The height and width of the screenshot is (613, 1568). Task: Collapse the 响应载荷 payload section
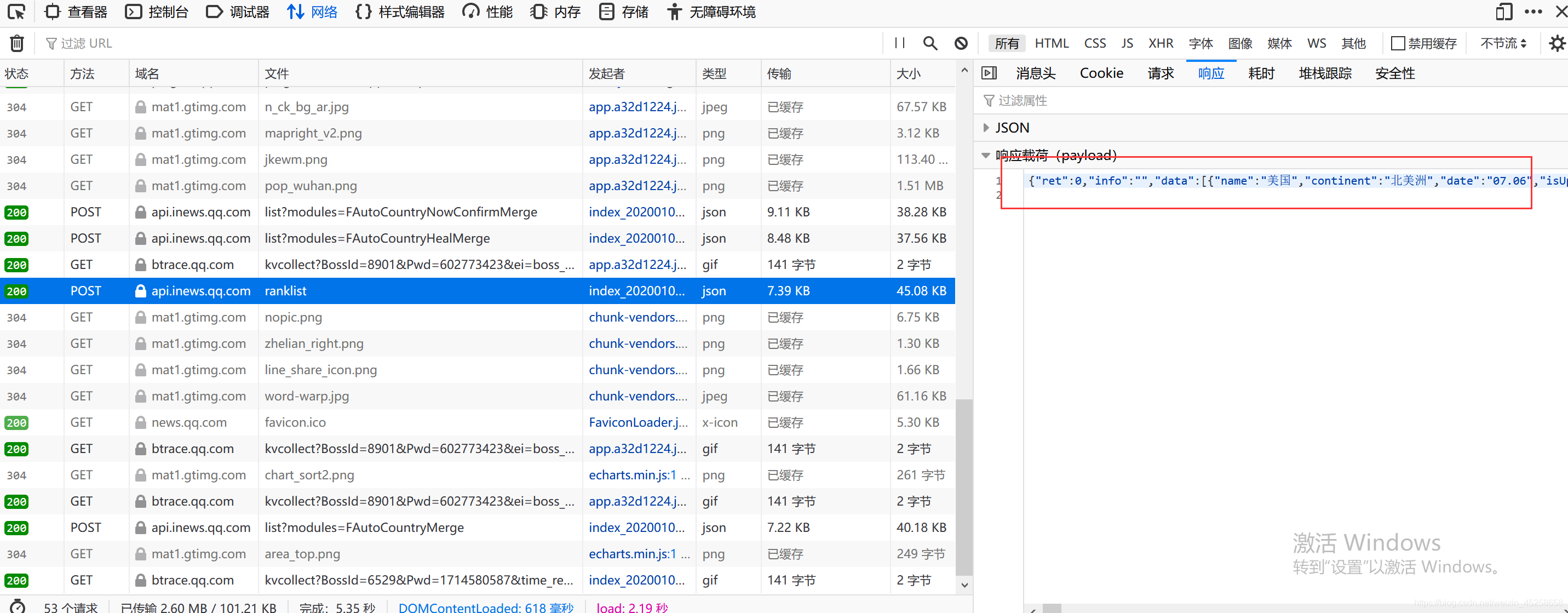[x=985, y=155]
